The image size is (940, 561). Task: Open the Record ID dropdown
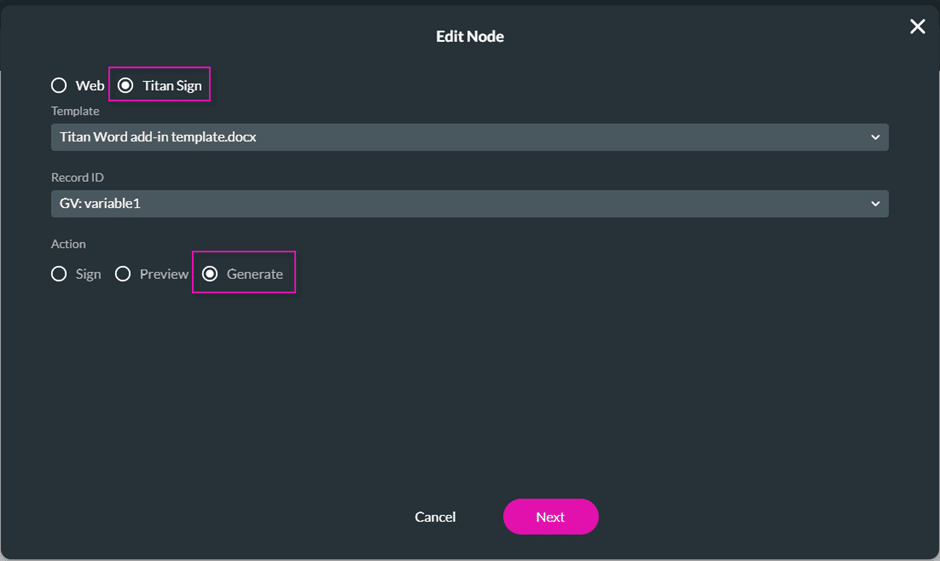coord(469,204)
